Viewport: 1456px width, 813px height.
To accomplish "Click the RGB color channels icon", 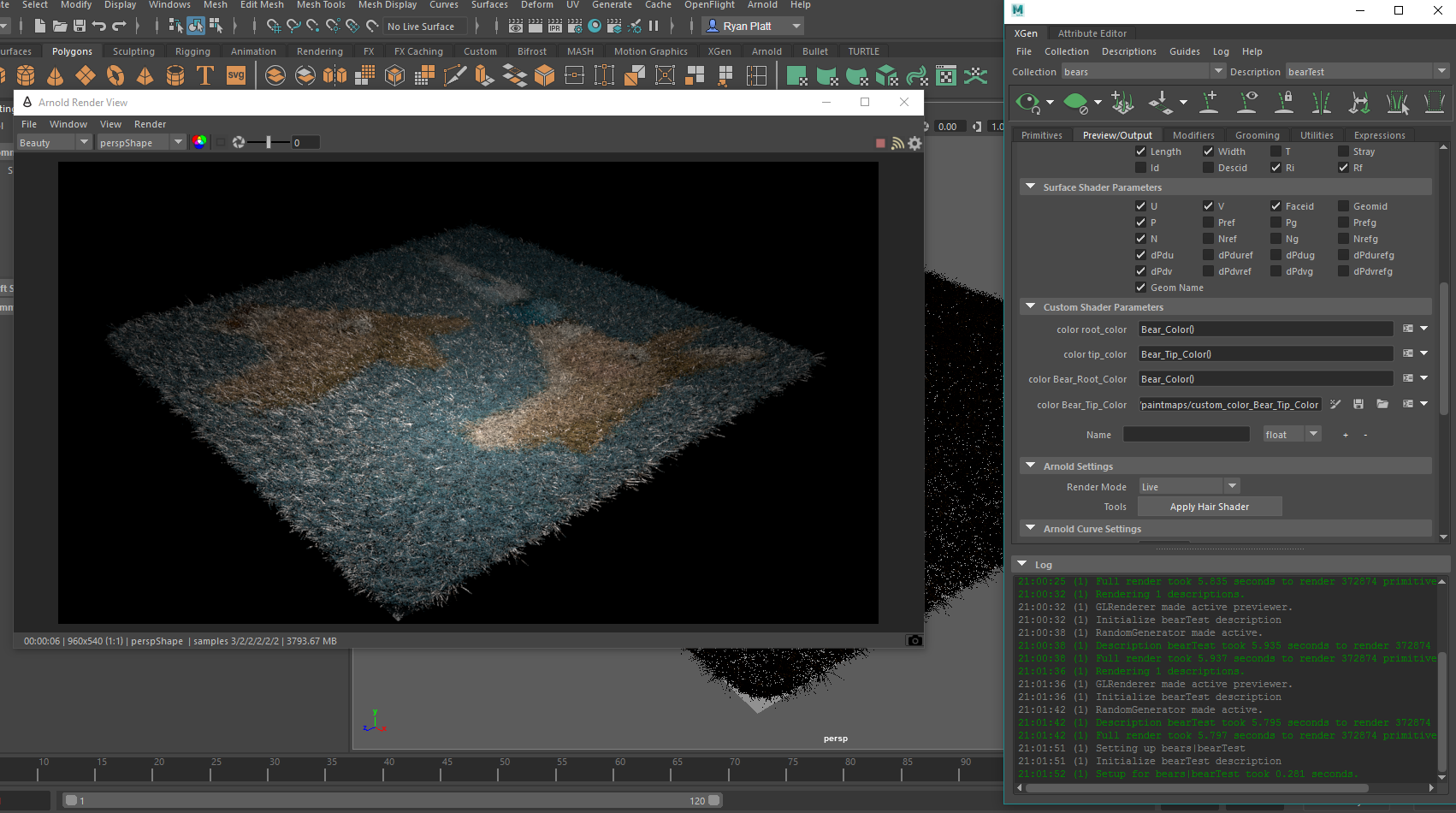I will [x=199, y=142].
